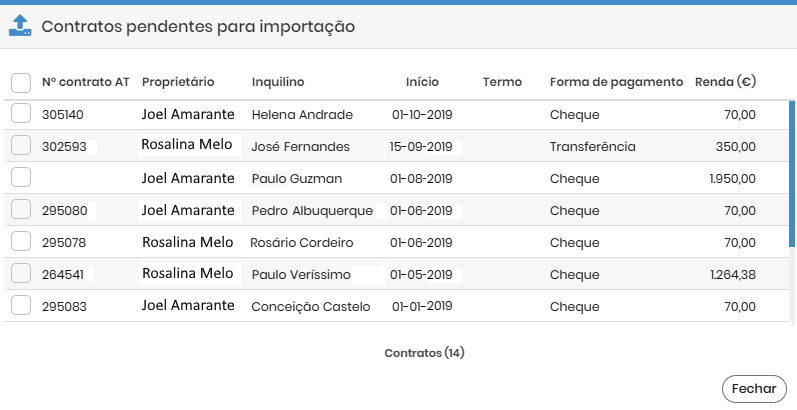Select checkbox for contract 302593
This screenshot has height=410, width=797.
click(21, 146)
